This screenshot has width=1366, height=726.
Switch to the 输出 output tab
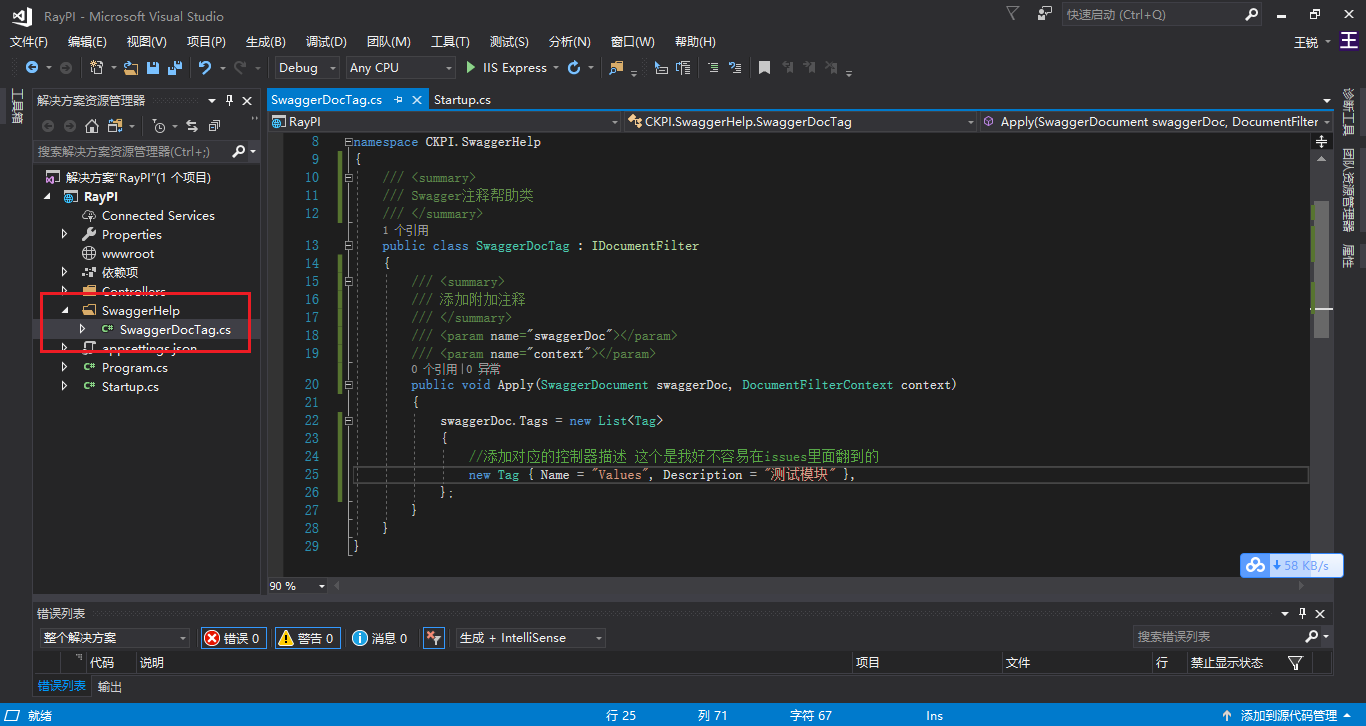click(110, 687)
